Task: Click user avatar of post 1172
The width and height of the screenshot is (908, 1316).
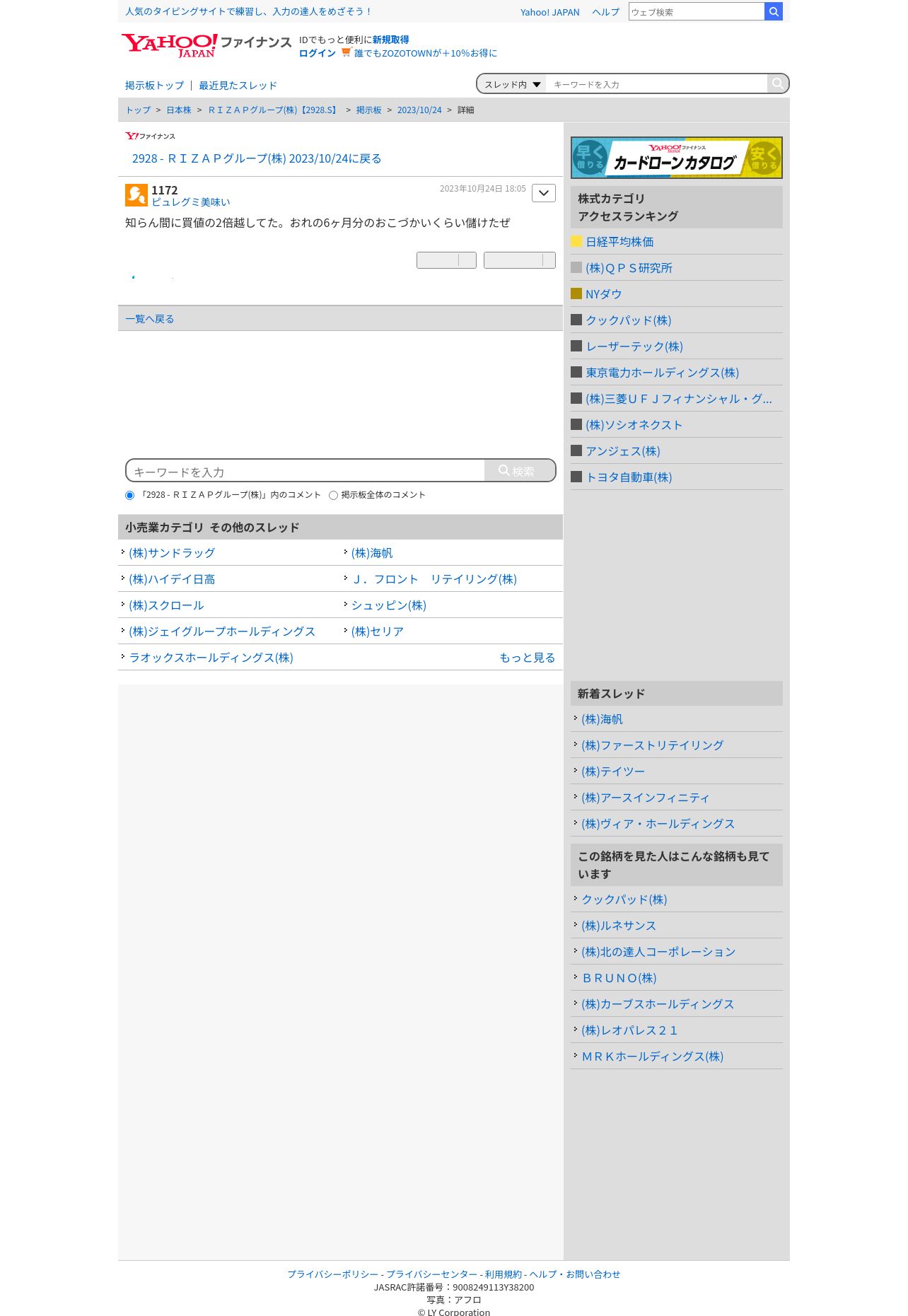Action: pos(136,195)
